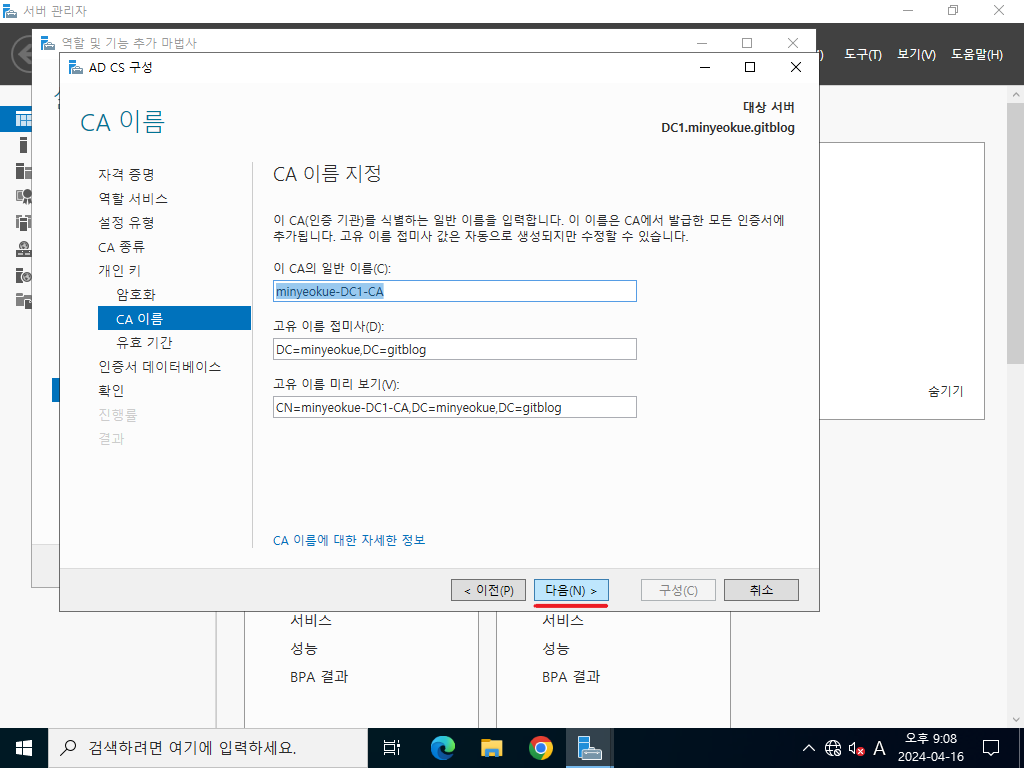Select 역할 서비스 step in sidebar
The width and height of the screenshot is (1024, 768).
(133, 199)
